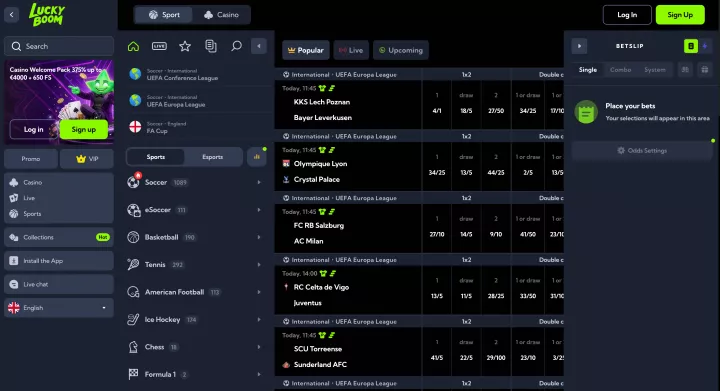Bet 4/1 on KKS Lech Poznan win
The height and width of the screenshot is (391, 720).
[437, 105]
